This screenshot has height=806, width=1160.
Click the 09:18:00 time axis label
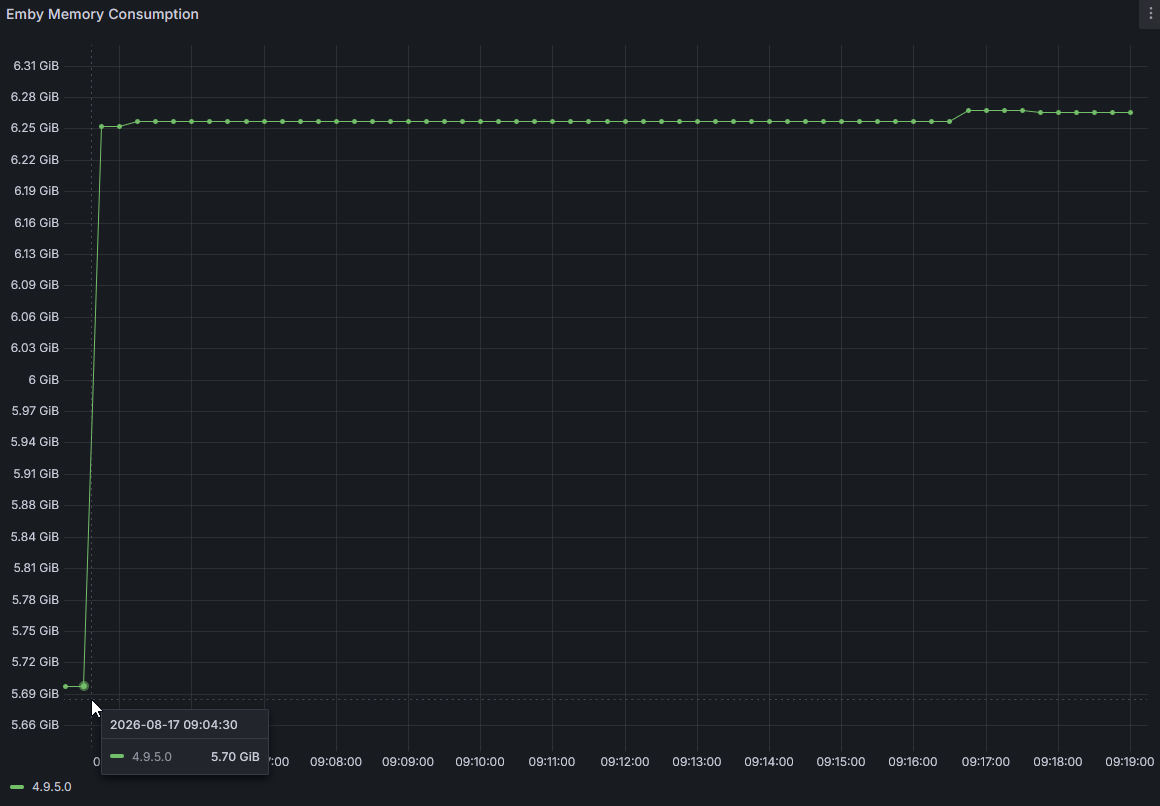click(x=1058, y=762)
